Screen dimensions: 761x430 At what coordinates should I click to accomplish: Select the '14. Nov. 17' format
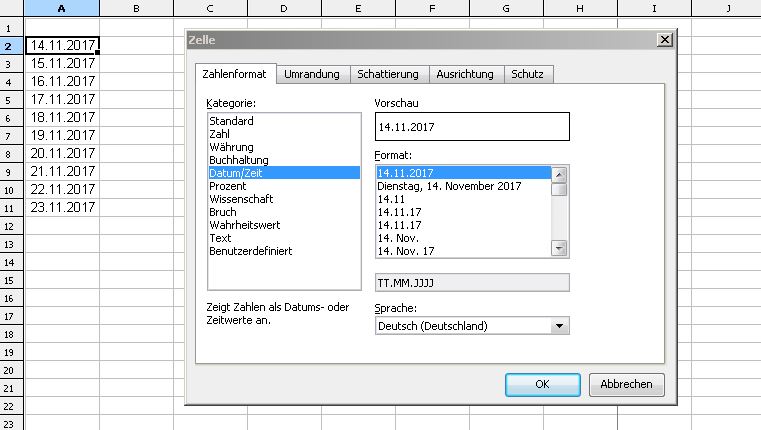click(405, 251)
